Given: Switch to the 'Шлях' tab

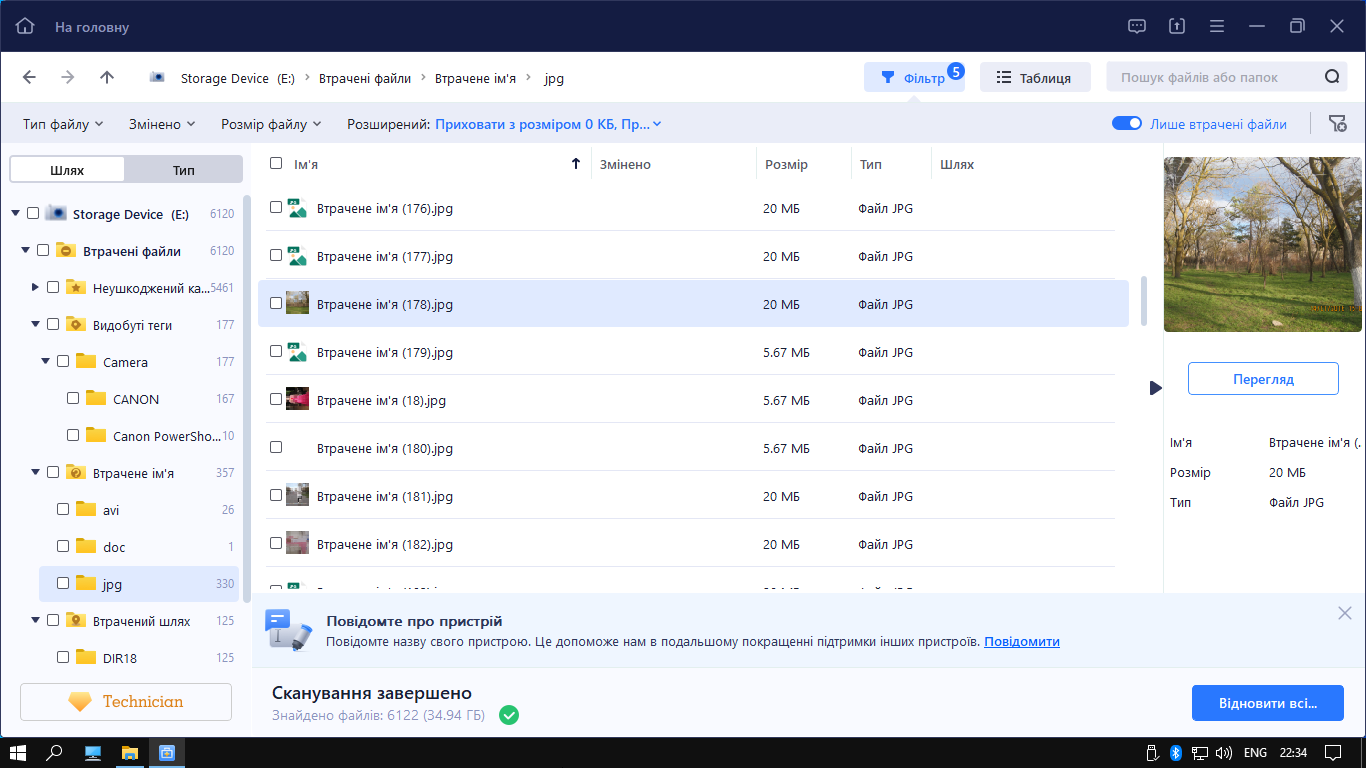Looking at the screenshot, I should (67, 170).
